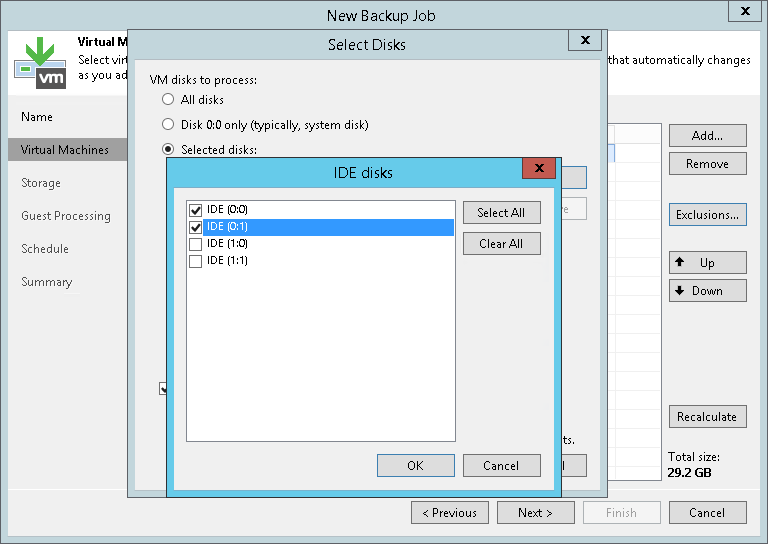This screenshot has width=768, height=544.
Task: Click the Add... button
Action: point(708,136)
